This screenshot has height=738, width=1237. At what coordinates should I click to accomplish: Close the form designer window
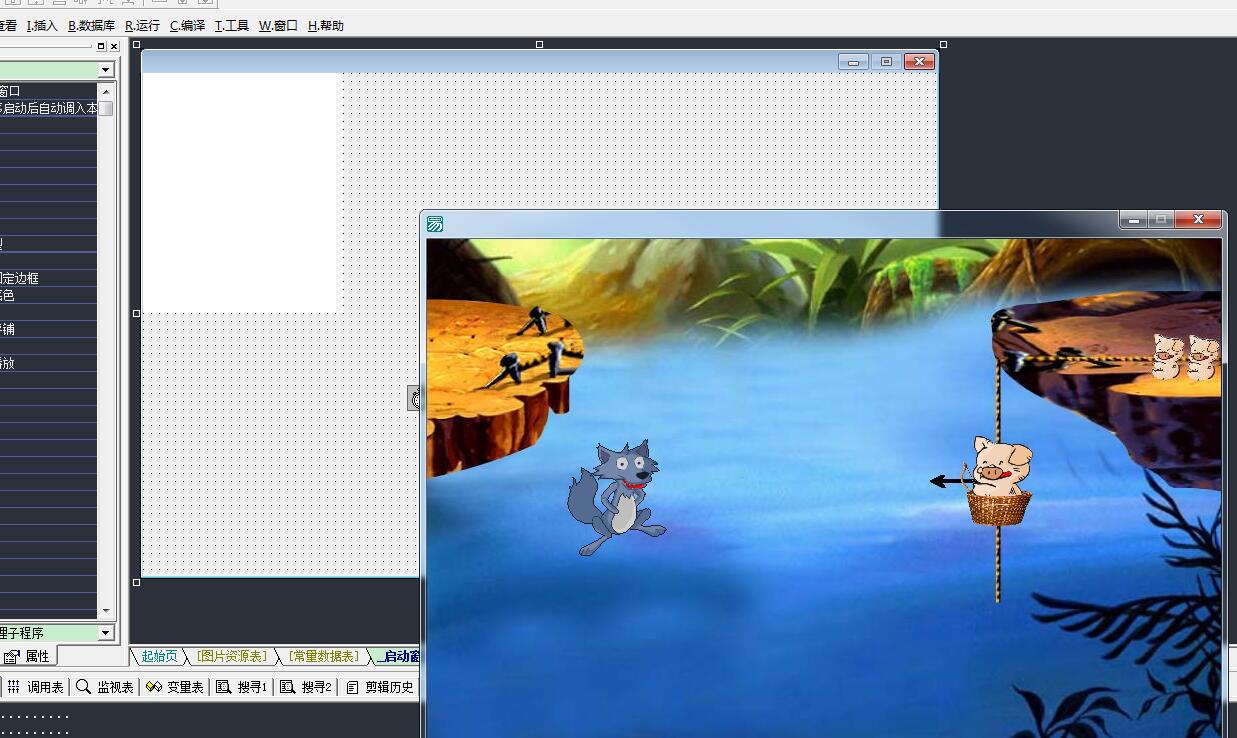coord(919,61)
